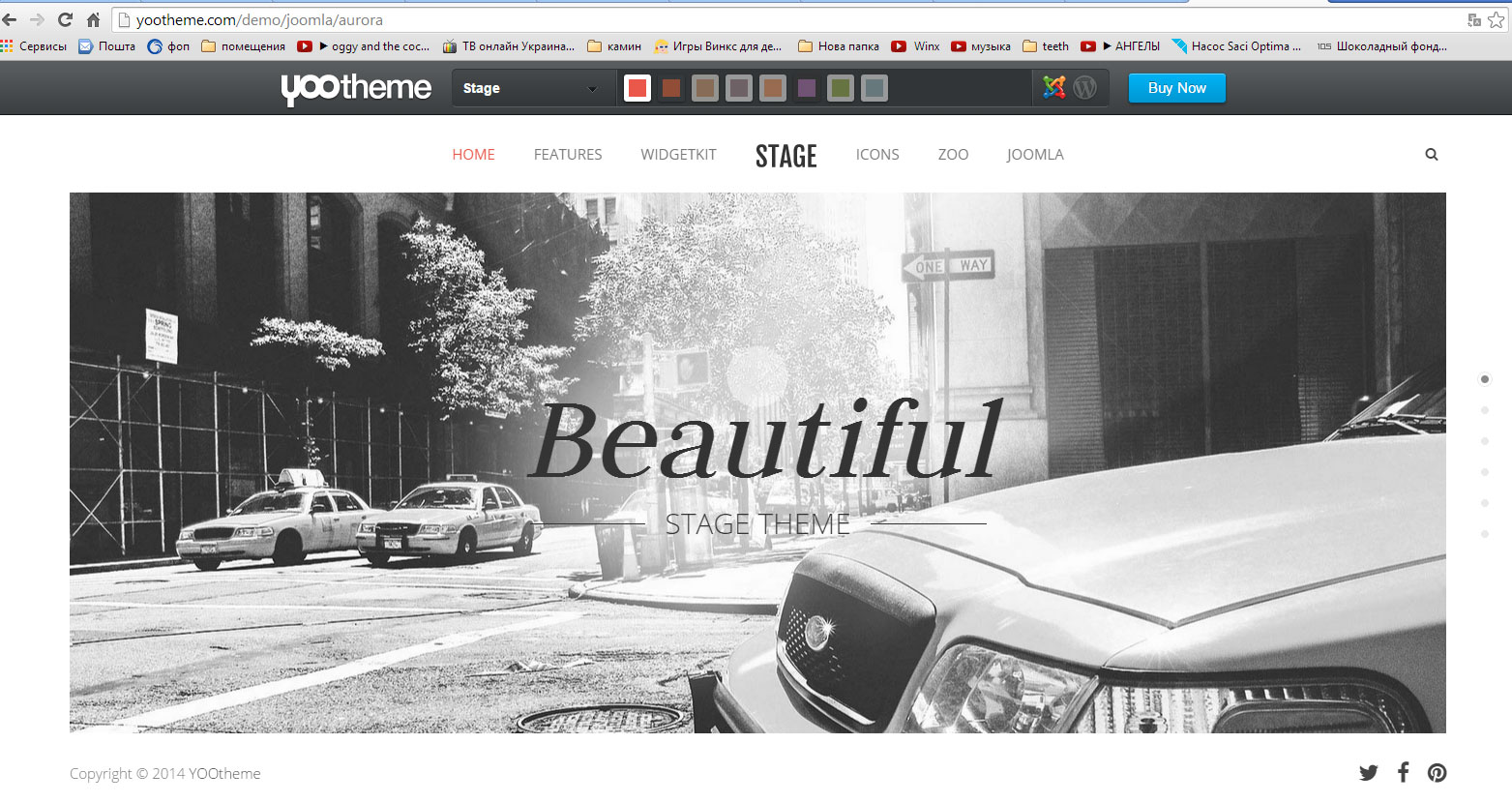Open the Twitter social link icon
This screenshot has width=1512, height=803.
pyautogui.click(x=1368, y=772)
